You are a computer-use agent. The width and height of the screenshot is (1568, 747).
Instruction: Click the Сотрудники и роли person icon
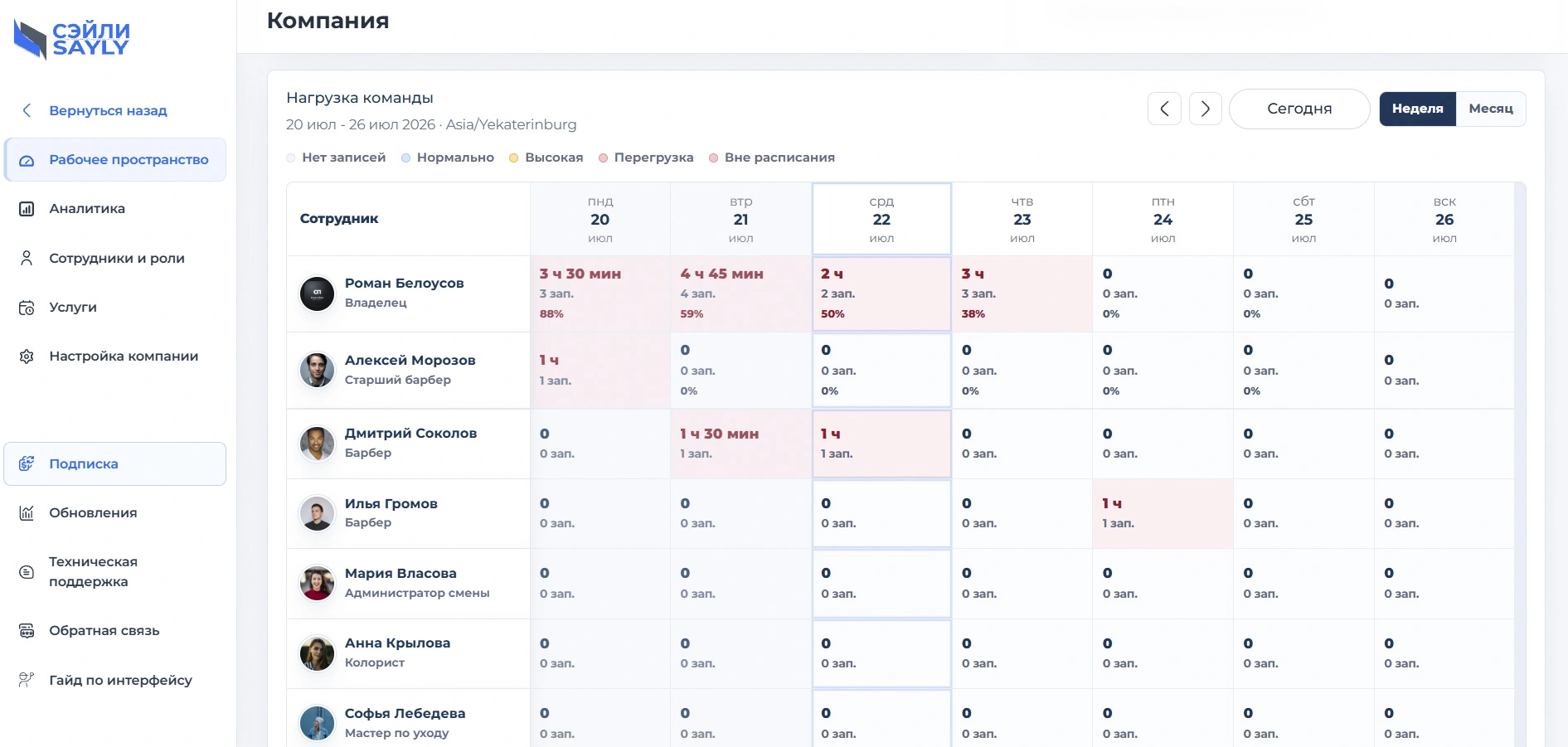(27, 258)
